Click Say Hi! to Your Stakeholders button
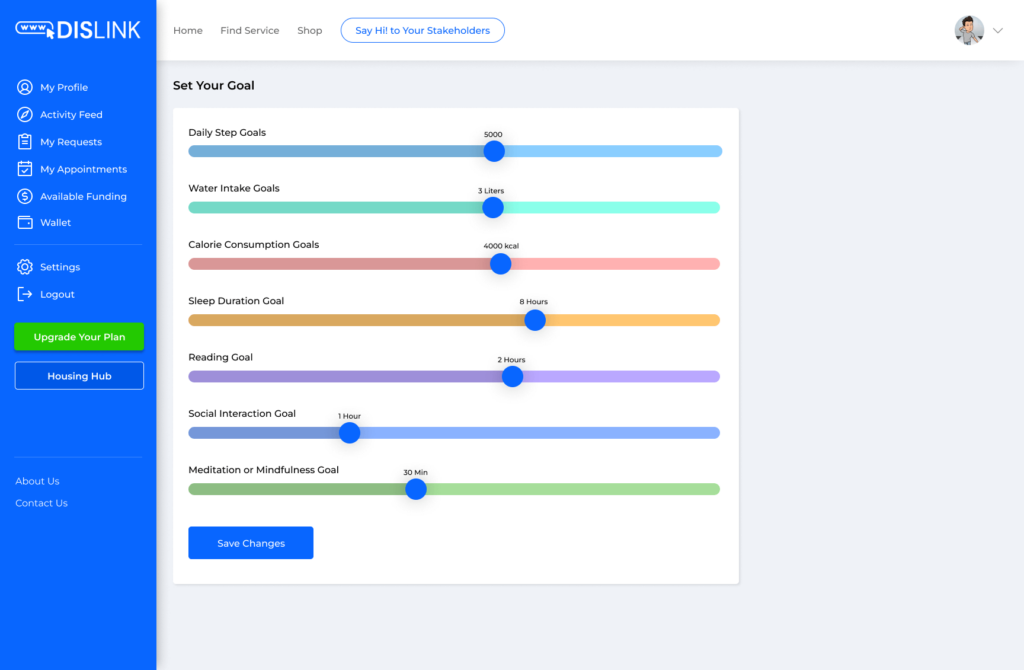This screenshot has height=670, width=1024. pyautogui.click(x=422, y=31)
